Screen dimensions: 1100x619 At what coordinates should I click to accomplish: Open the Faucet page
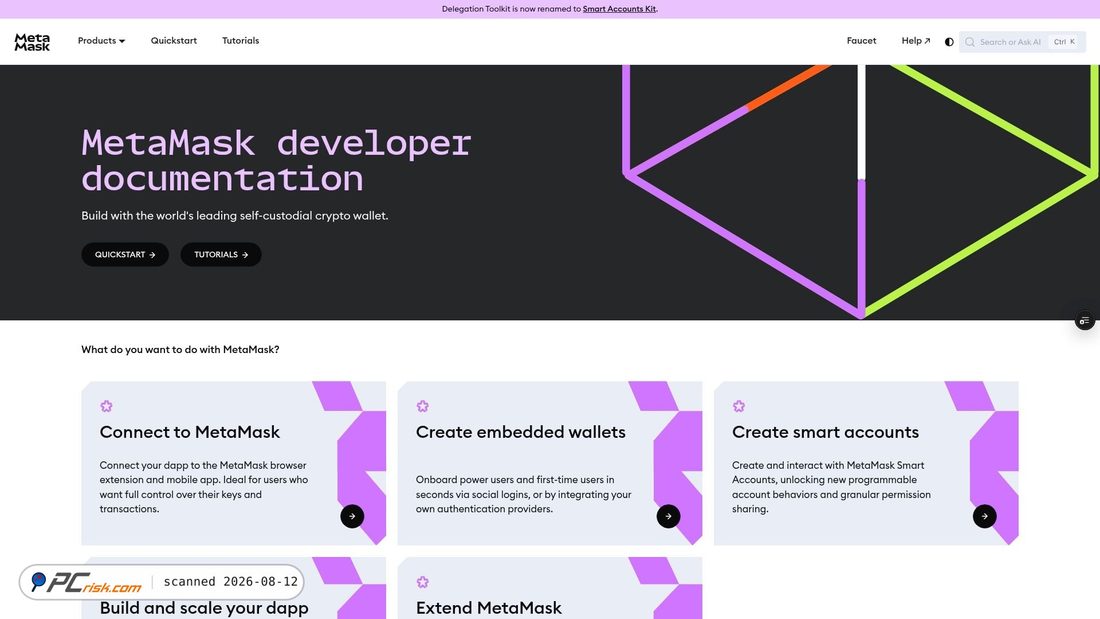pos(861,41)
